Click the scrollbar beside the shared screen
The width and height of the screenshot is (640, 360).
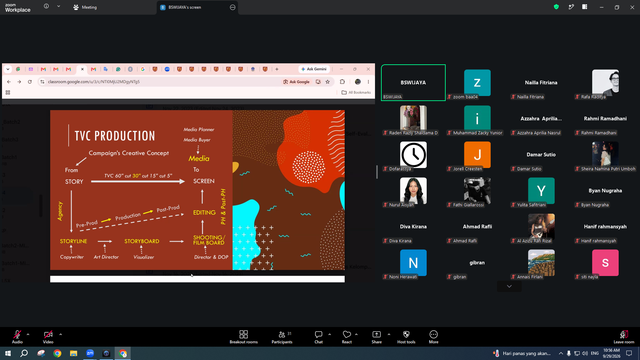click(x=376, y=172)
